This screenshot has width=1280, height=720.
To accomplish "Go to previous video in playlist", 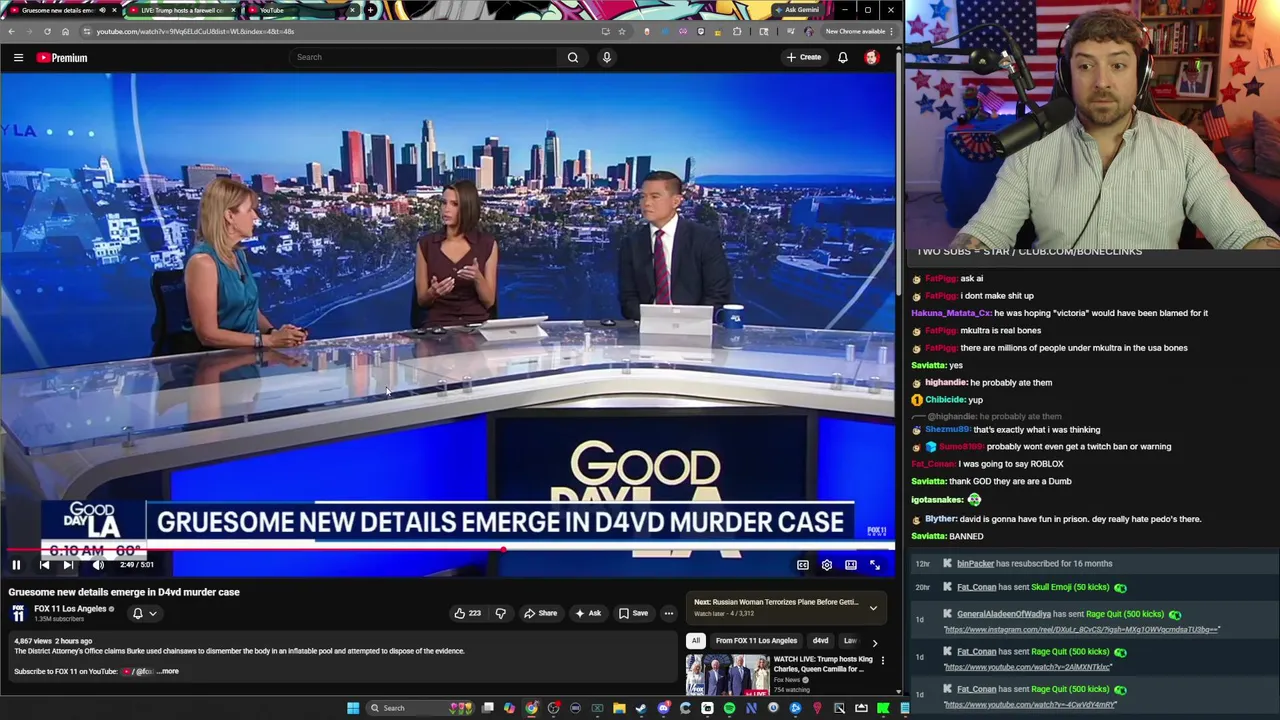I will (x=44, y=565).
